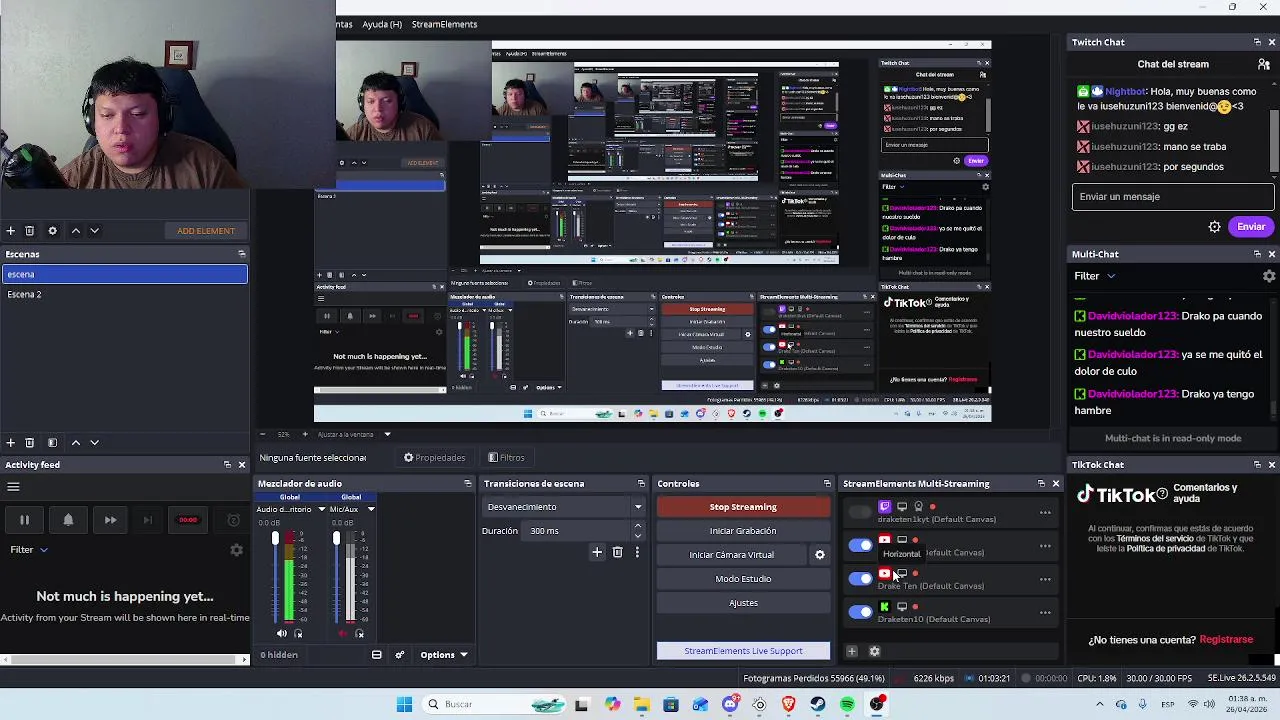Open Multi-Streaming settings gear icon
This screenshot has width=1280, height=720.
(874, 651)
